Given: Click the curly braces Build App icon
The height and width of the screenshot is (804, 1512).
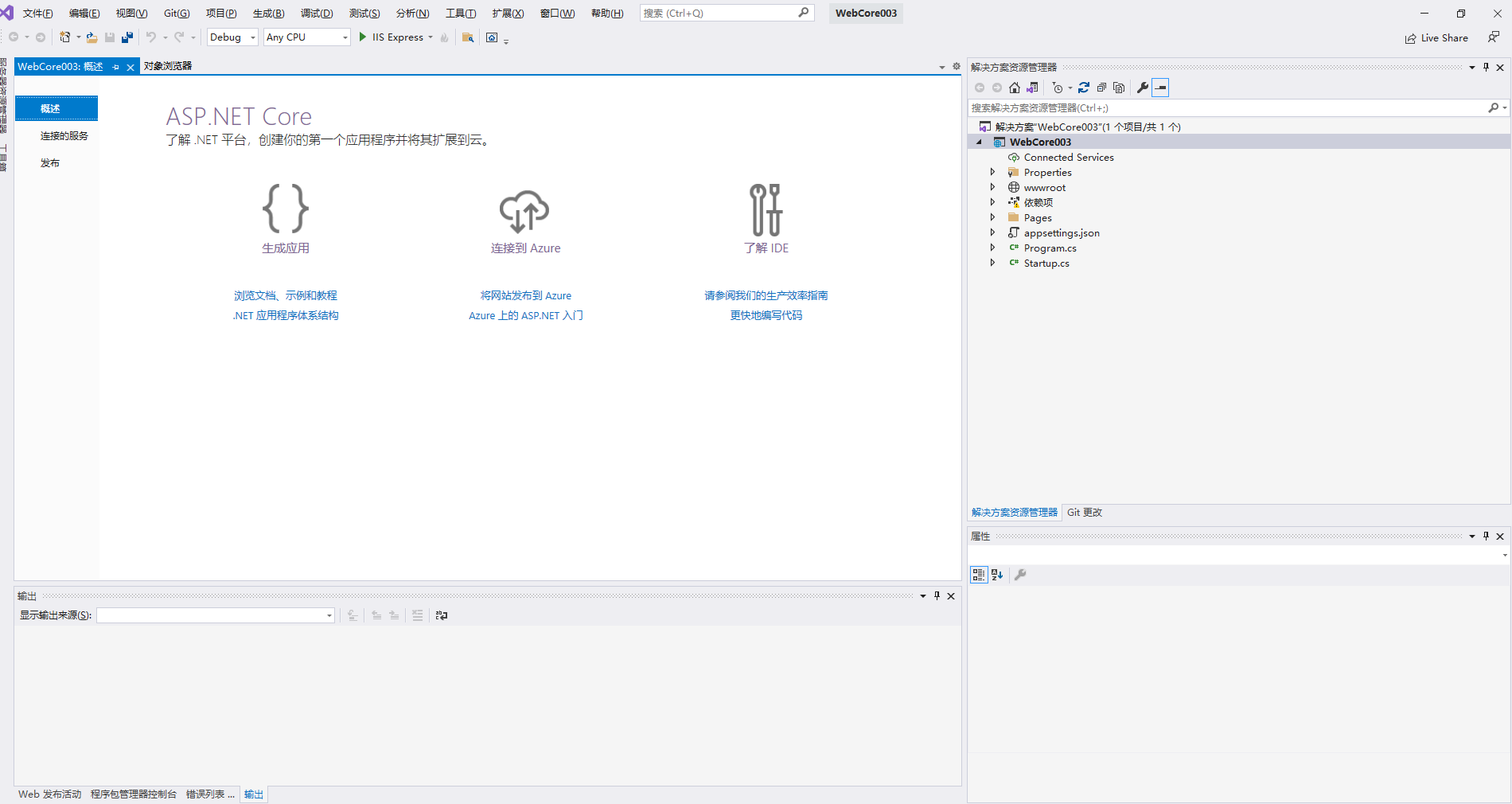Looking at the screenshot, I should point(286,209).
